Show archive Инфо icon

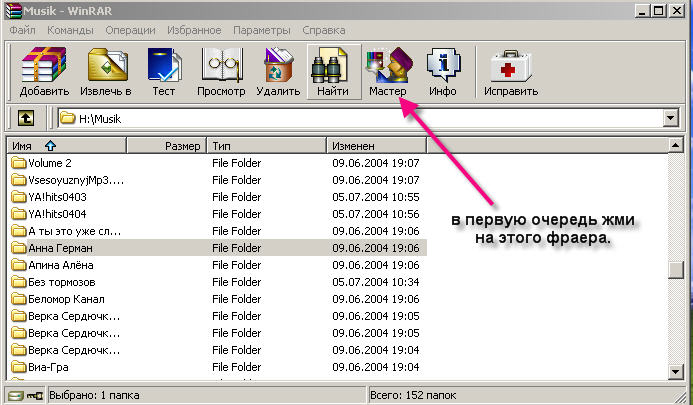(443, 65)
